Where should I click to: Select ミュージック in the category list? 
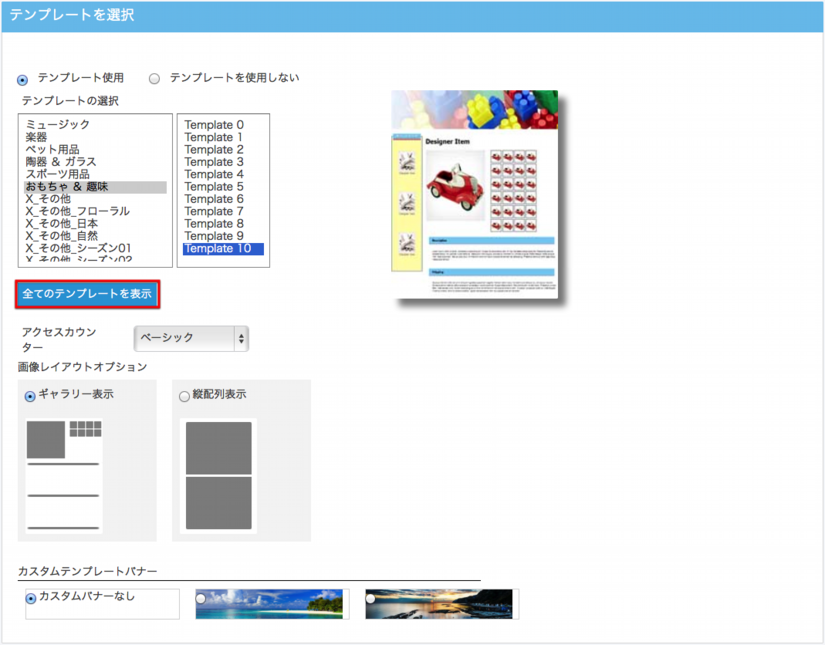(x=58, y=125)
